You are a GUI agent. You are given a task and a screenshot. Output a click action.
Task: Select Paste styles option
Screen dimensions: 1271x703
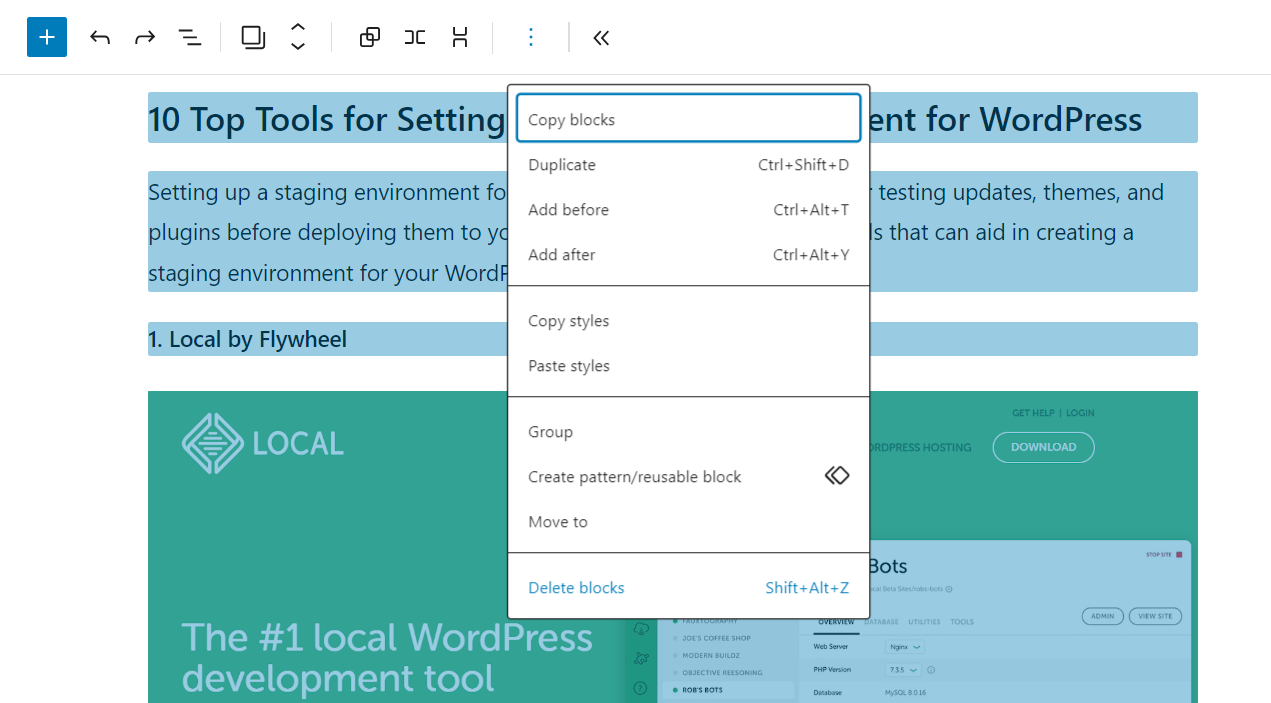point(689,366)
